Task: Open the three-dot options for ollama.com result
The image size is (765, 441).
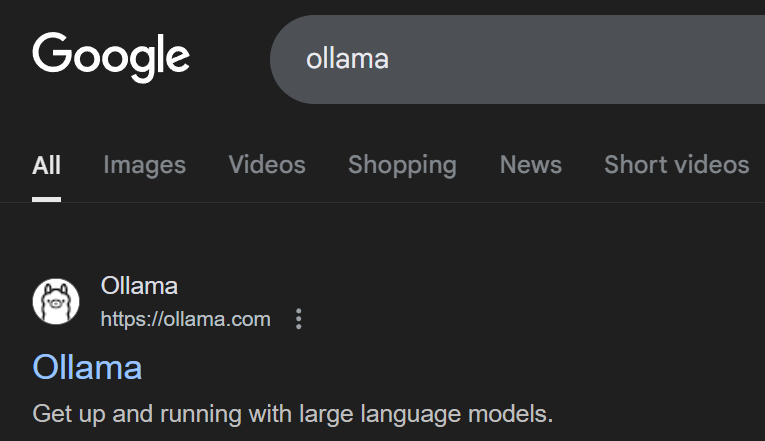Action: tap(299, 319)
